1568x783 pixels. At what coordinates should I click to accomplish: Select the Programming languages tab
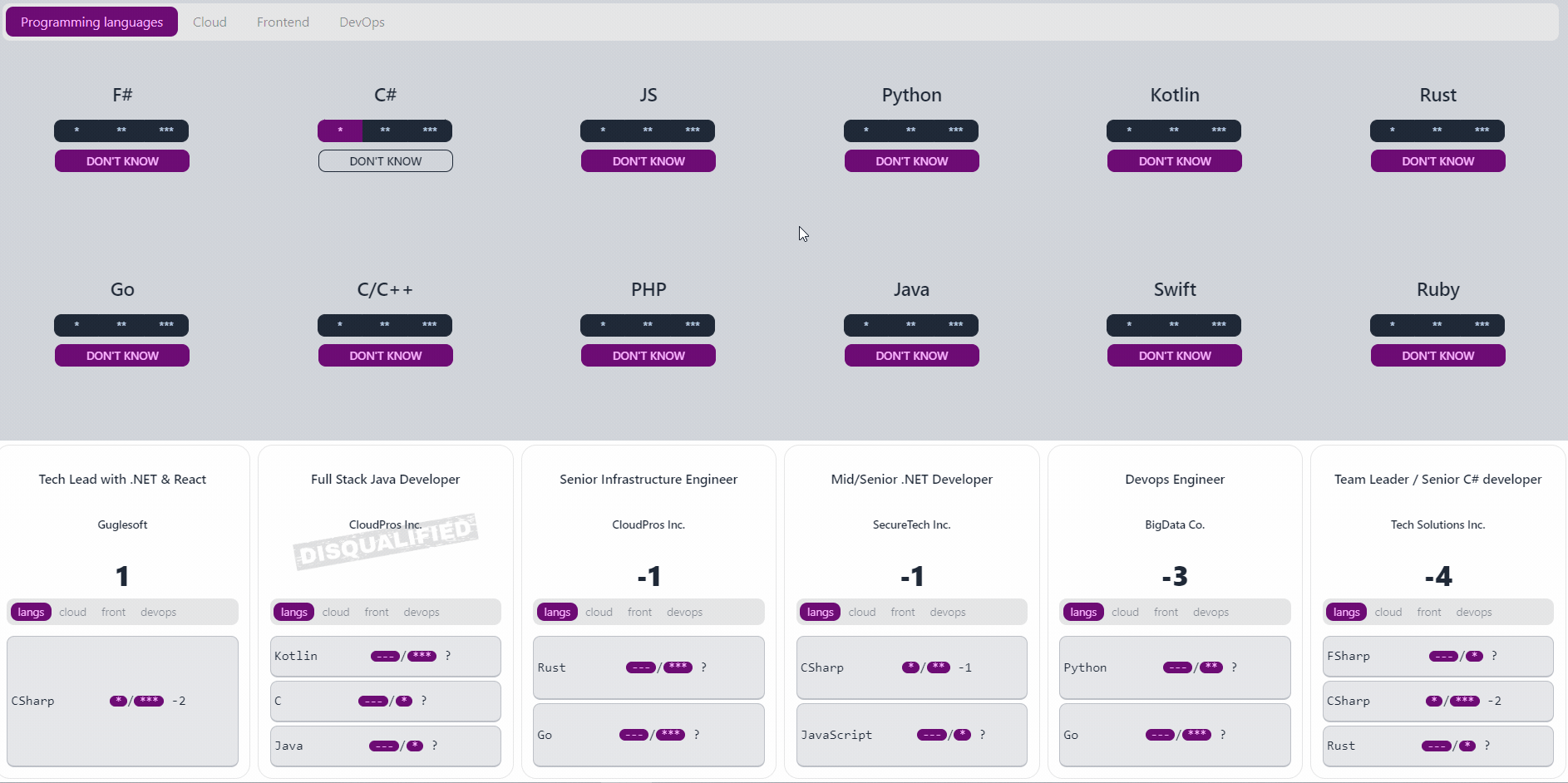tap(91, 22)
